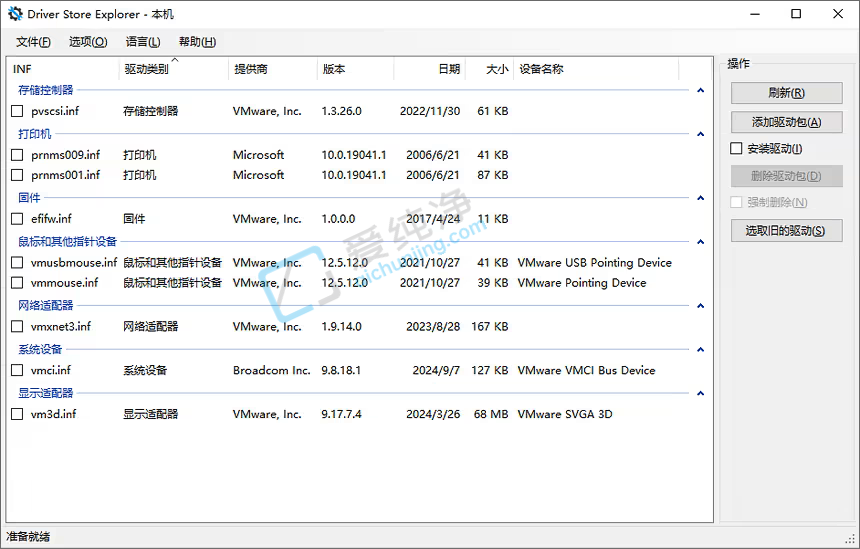Minimize the Driver Store Explorer window
This screenshot has height=549, width=860.
(x=755, y=14)
